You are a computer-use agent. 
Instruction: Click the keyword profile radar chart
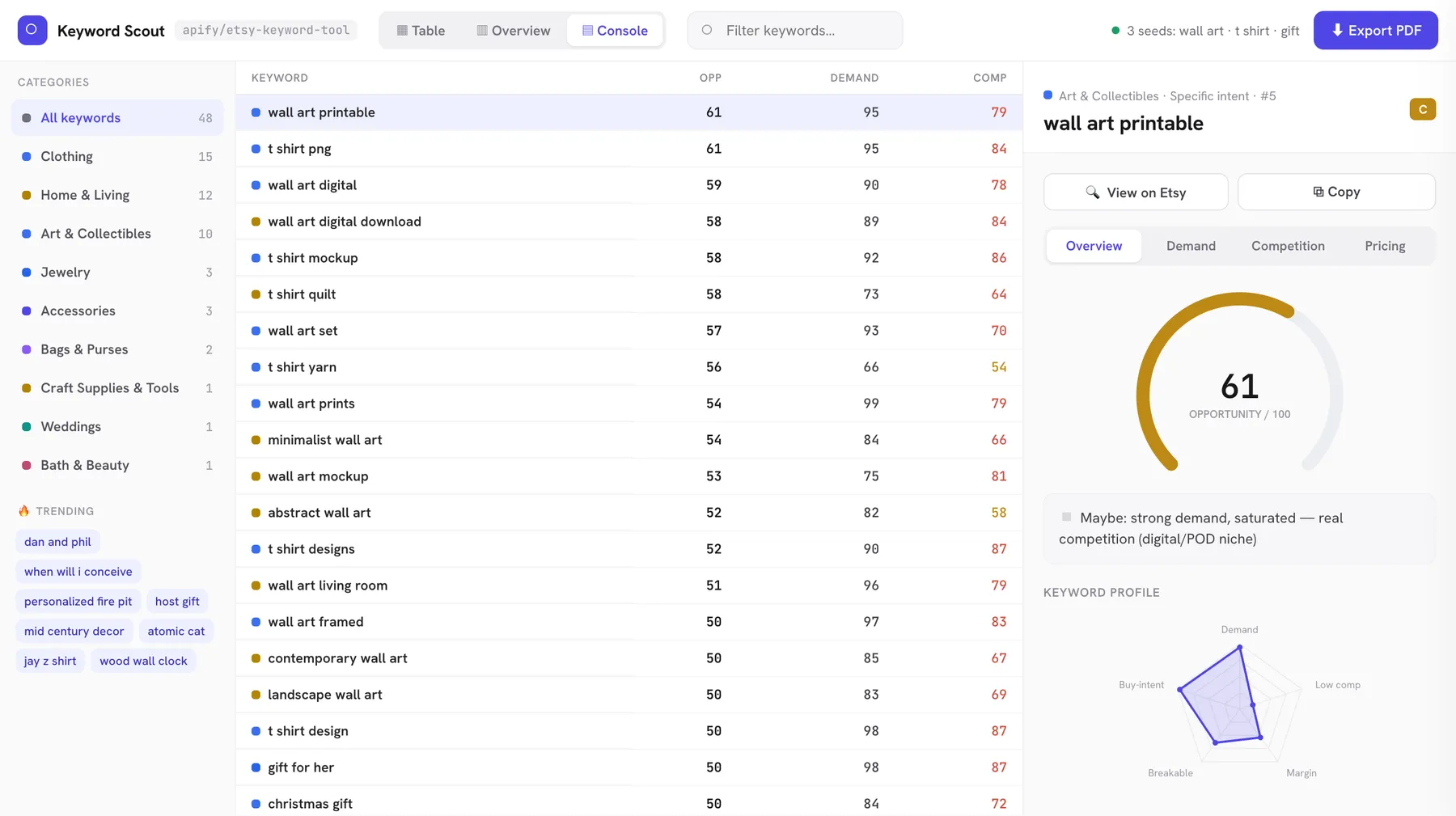[1239, 704]
